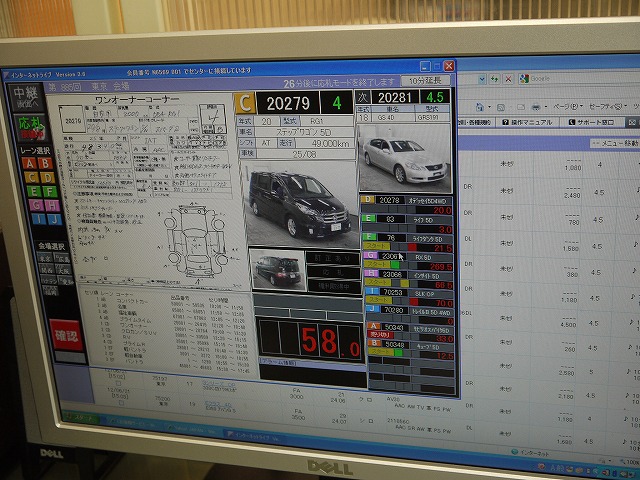The height and width of the screenshot is (480, 640).
Task: Select lane H in lane selection
Action: 52,205
